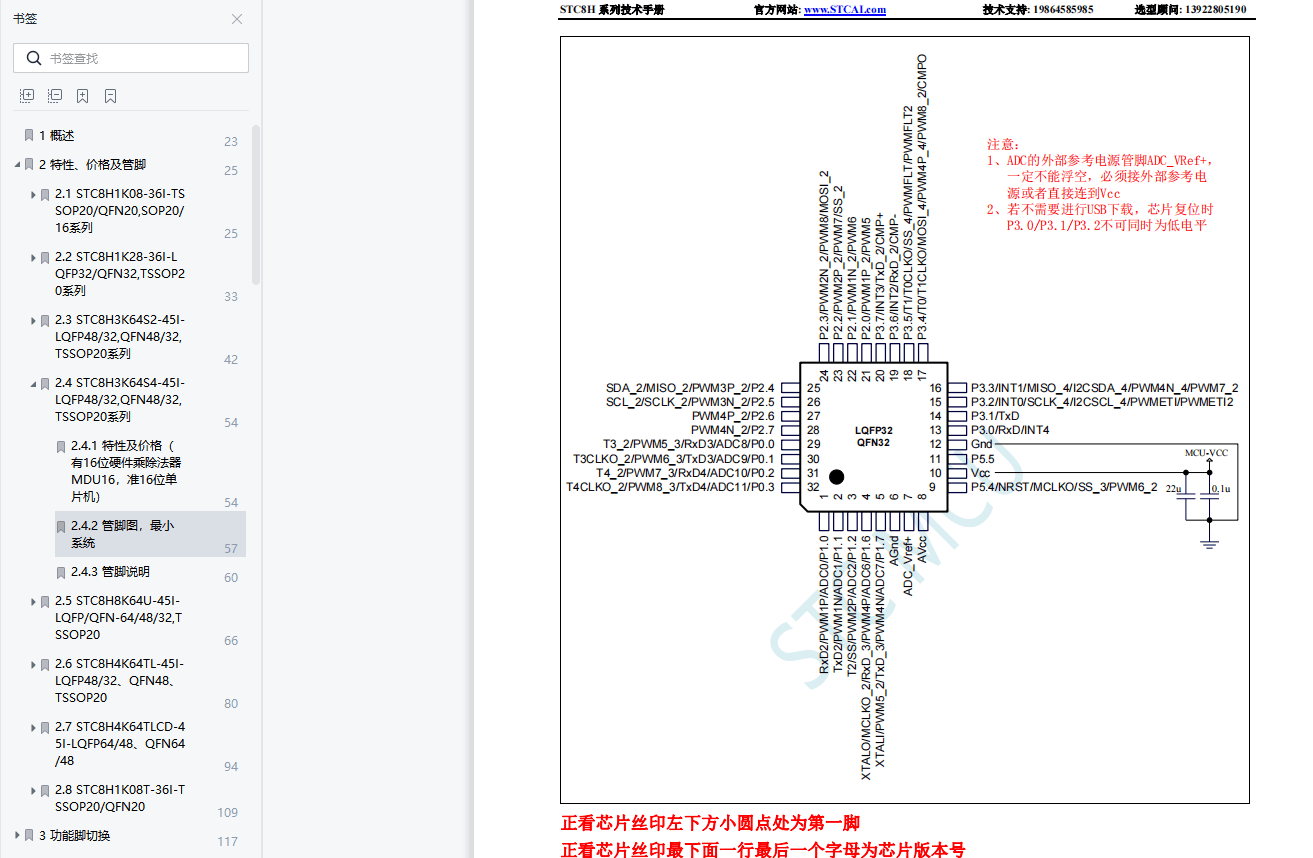This screenshot has height=858, width=1313.
Task: Click the header text STC8H 系列技术手册
Action: 612,10
